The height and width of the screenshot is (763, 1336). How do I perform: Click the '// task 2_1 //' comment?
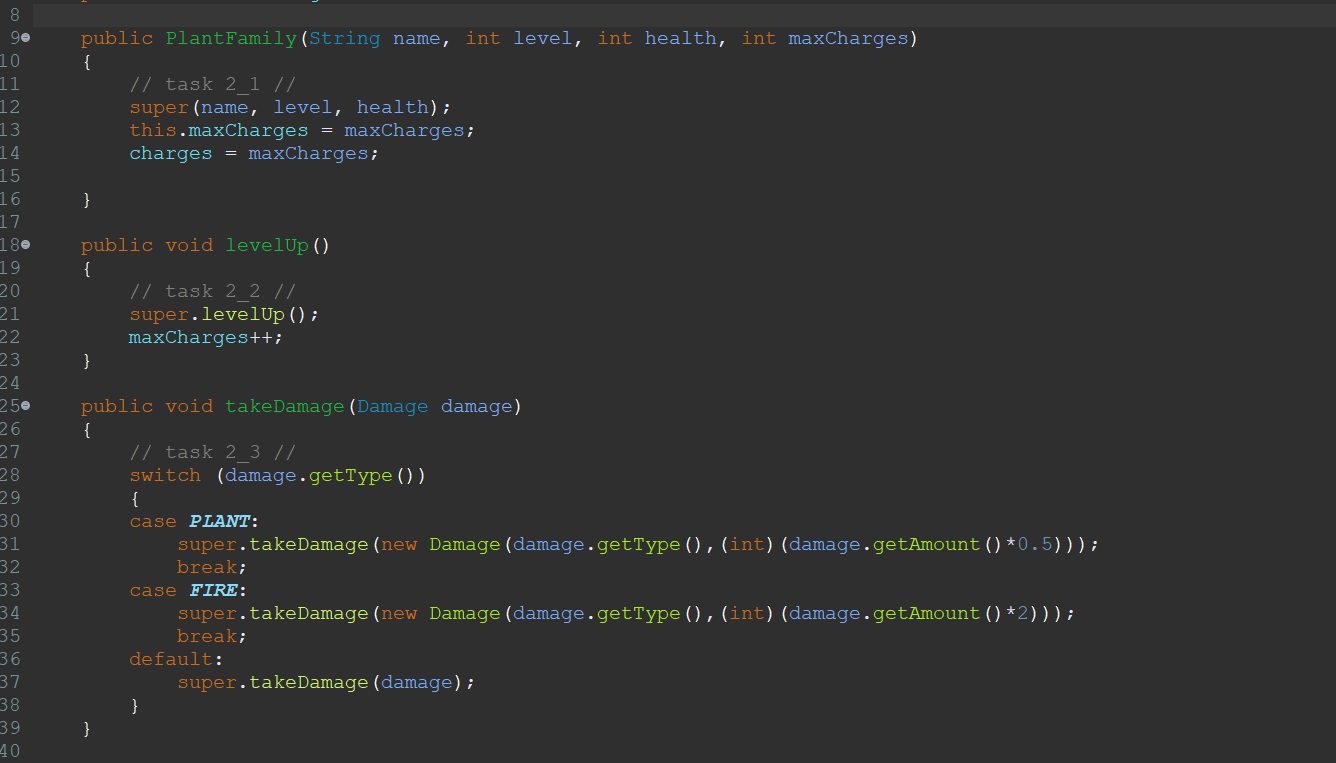213,84
